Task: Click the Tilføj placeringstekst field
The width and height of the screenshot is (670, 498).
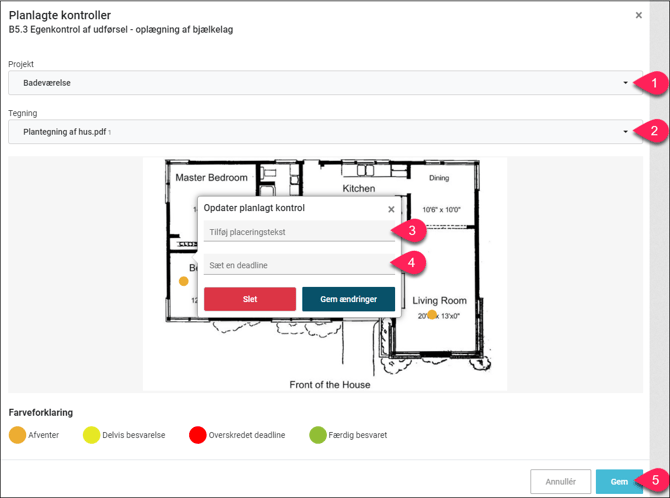Action: tap(299, 232)
